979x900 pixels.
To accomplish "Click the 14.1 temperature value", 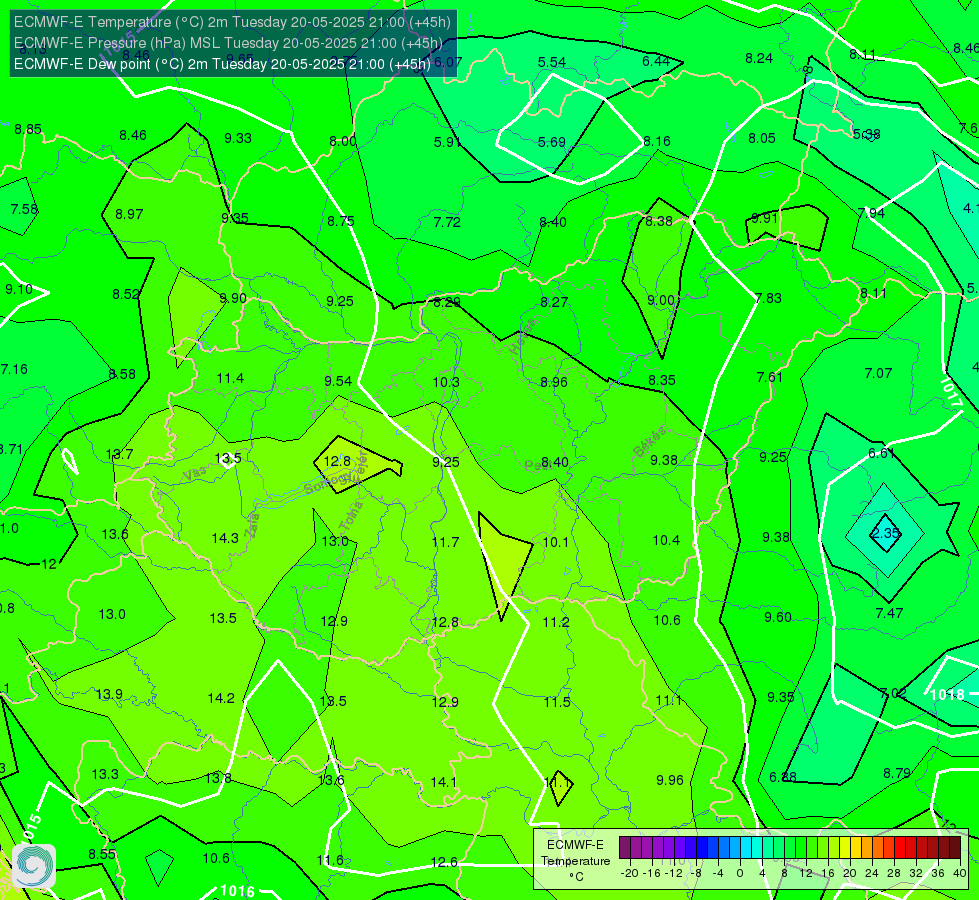I will click(443, 782).
